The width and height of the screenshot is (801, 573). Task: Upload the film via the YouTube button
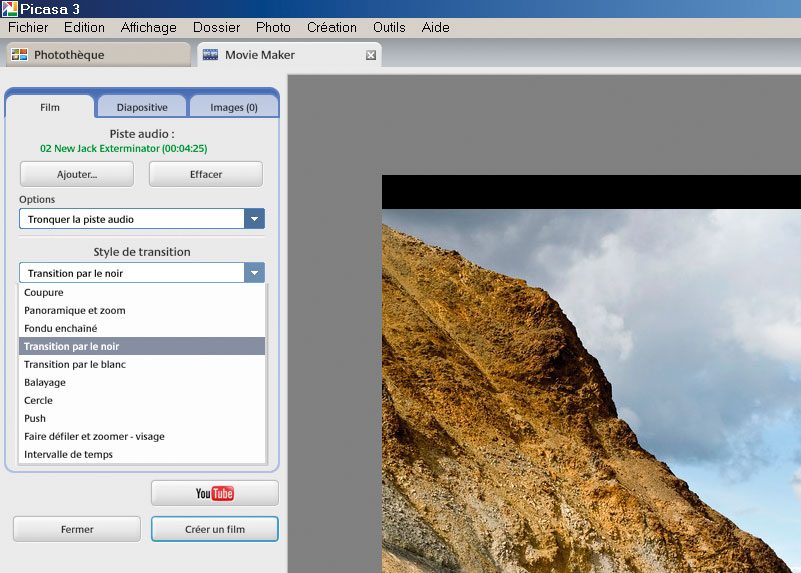point(215,493)
